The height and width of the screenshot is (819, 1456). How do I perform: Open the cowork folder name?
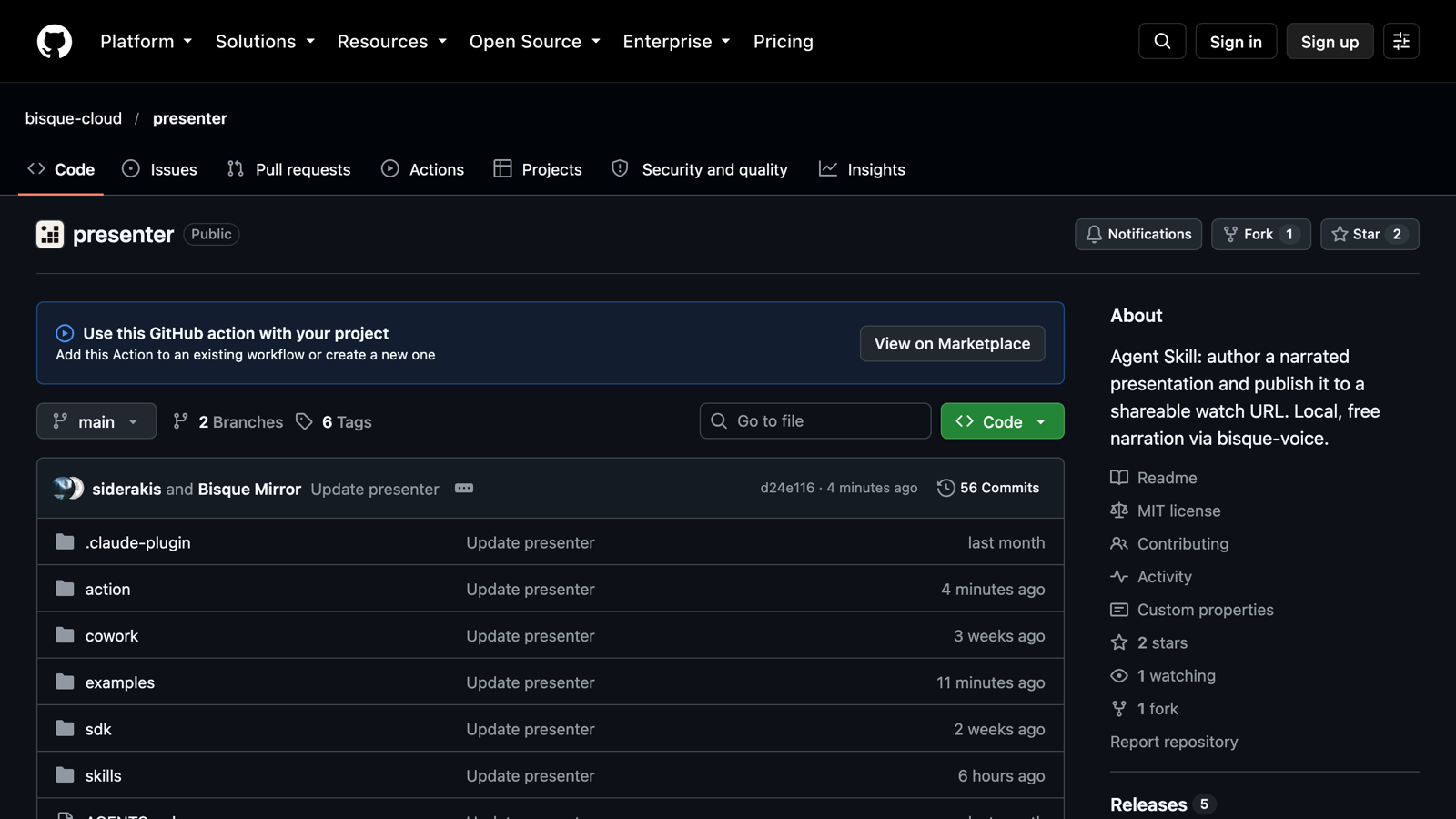pos(112,636)
